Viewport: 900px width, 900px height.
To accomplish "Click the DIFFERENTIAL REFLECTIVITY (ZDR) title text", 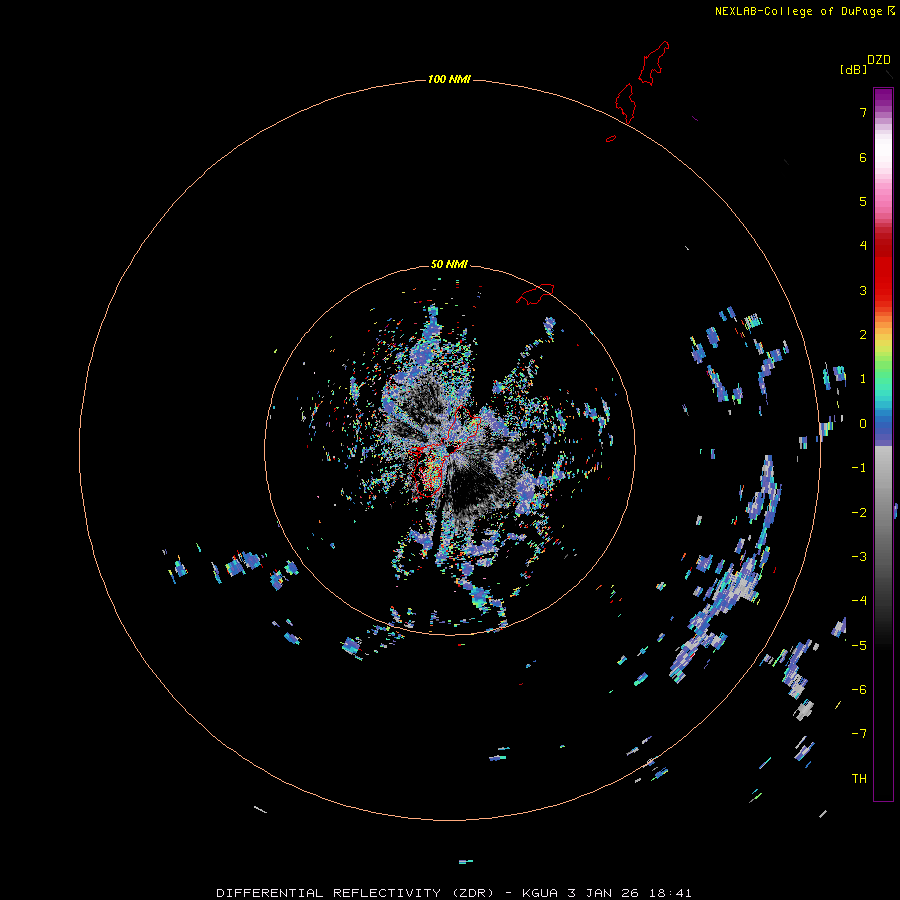I will 355,893.
